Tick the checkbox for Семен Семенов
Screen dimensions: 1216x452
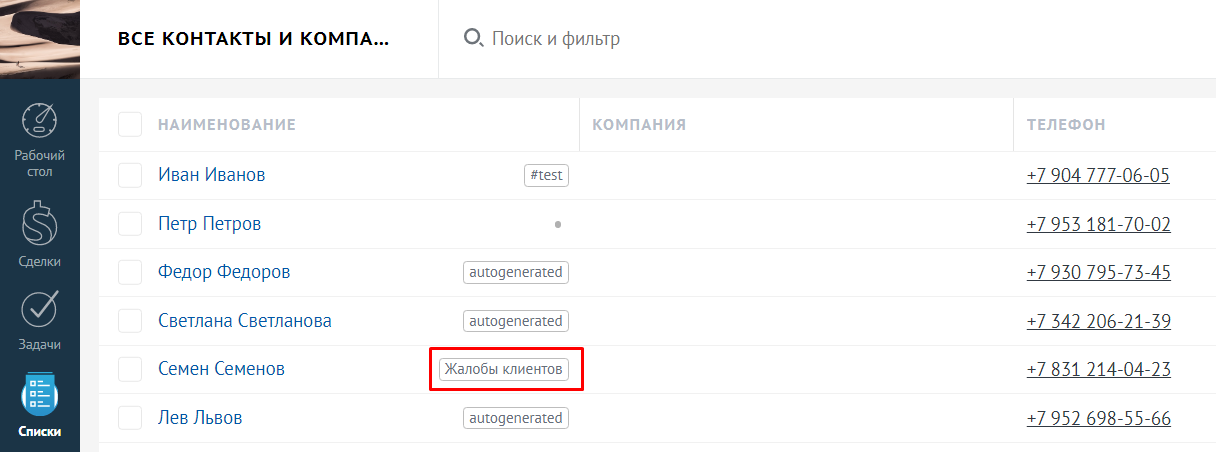click(130, 369)
